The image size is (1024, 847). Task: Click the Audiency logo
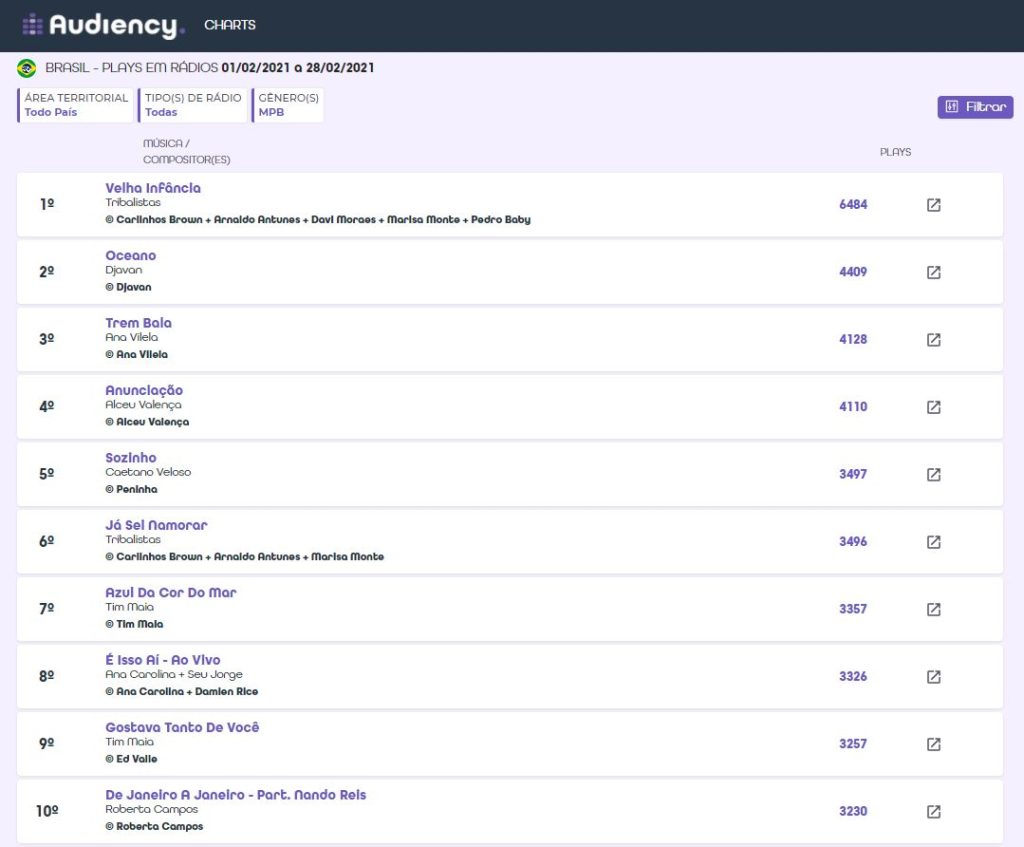point(103,25)
